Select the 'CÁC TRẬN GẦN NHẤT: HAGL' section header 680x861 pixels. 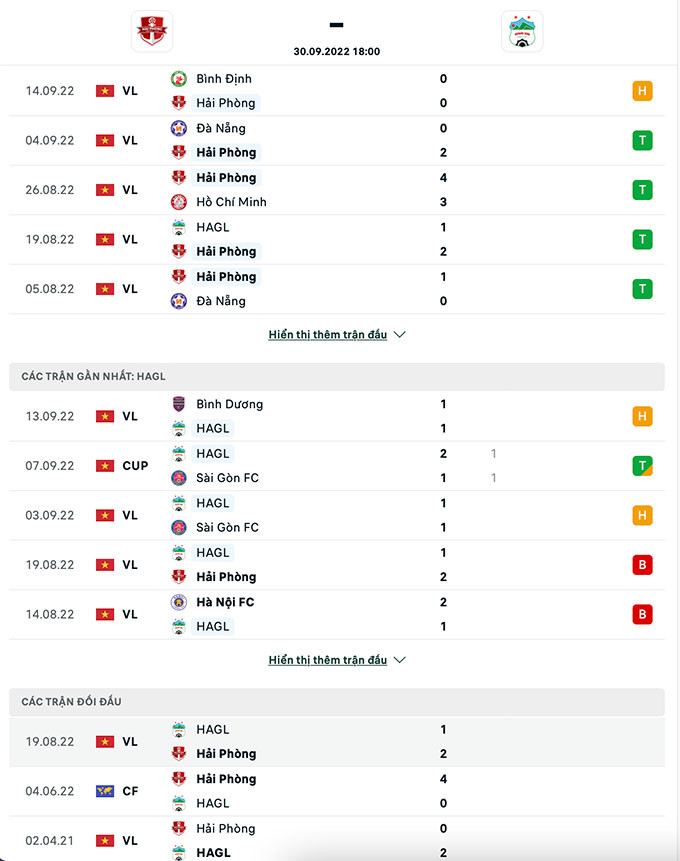pyautogui.click(x=94, y=376)
